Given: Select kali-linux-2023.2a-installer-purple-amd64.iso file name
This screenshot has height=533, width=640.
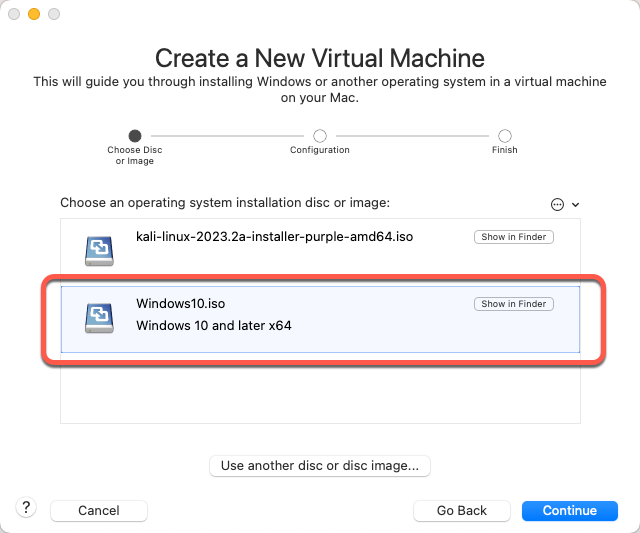Looking at the screenshot, I should [x=274, y=237].
